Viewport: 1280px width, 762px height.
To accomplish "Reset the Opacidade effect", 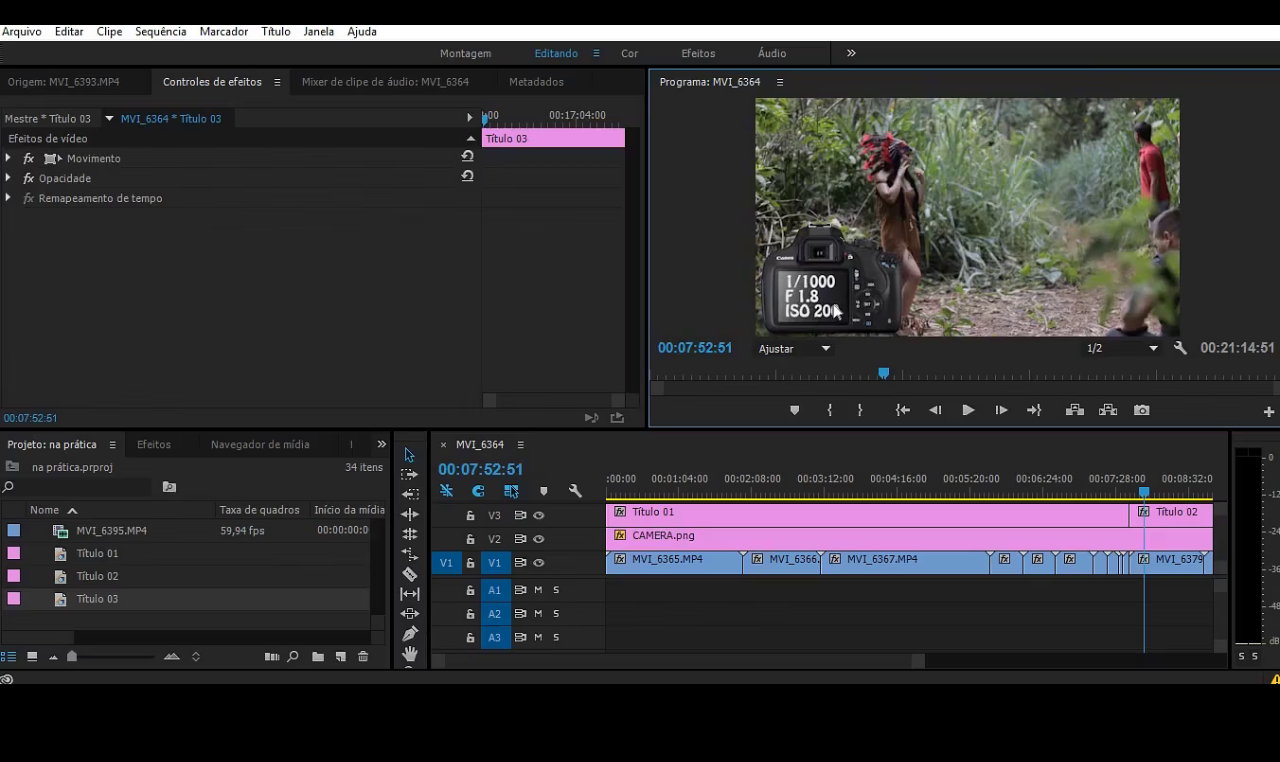I will click(x=467, y=177).
